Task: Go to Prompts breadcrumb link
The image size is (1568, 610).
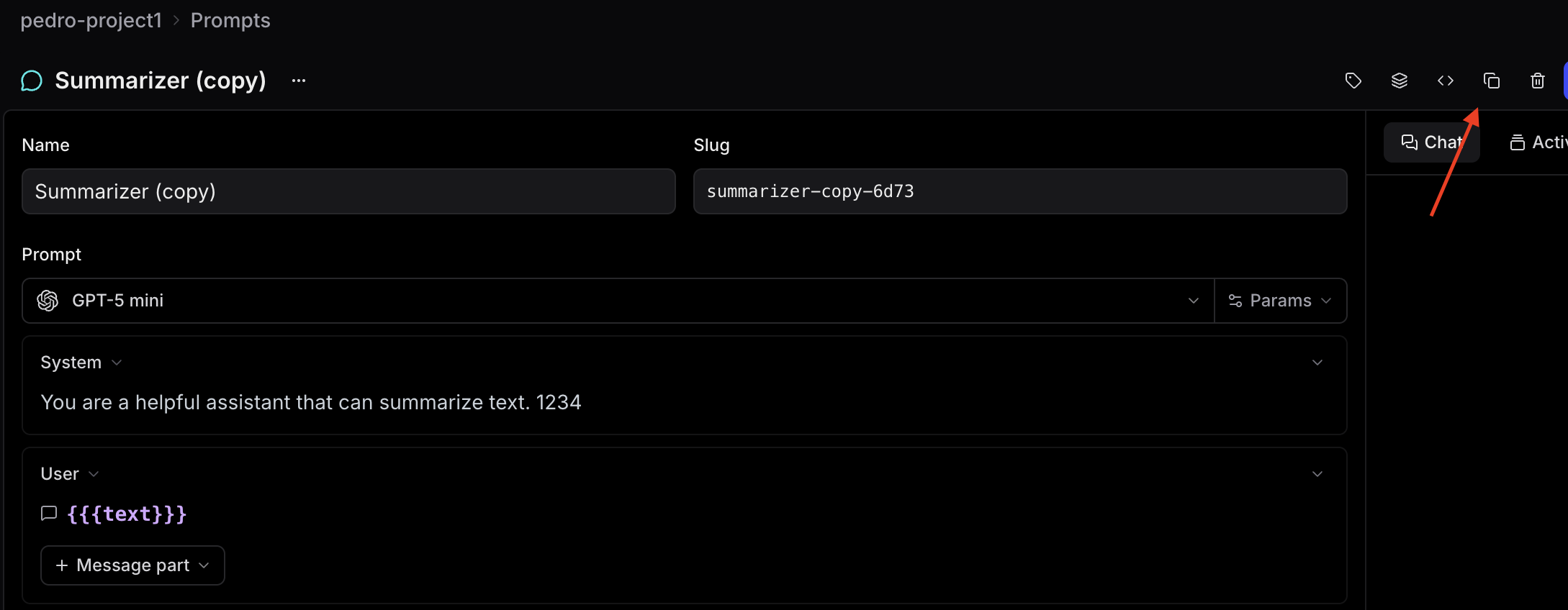Action: click(x=230, y=20)
